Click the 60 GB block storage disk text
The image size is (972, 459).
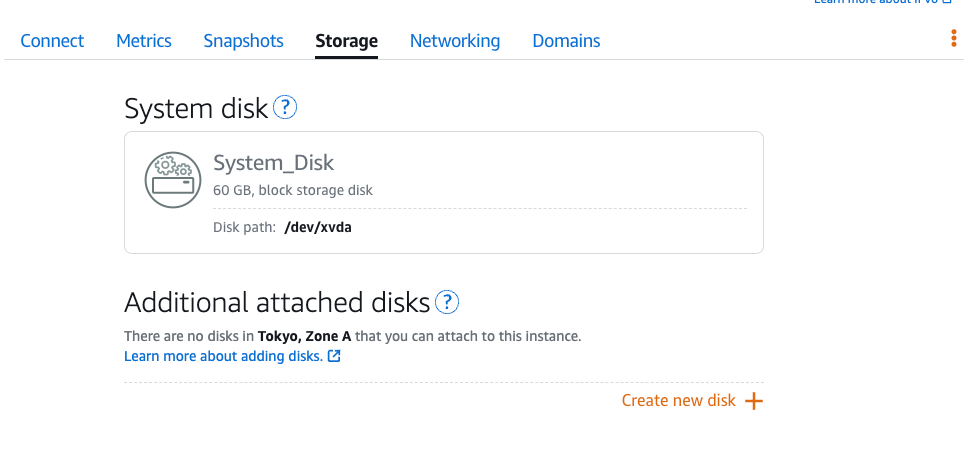click(293, 190)
